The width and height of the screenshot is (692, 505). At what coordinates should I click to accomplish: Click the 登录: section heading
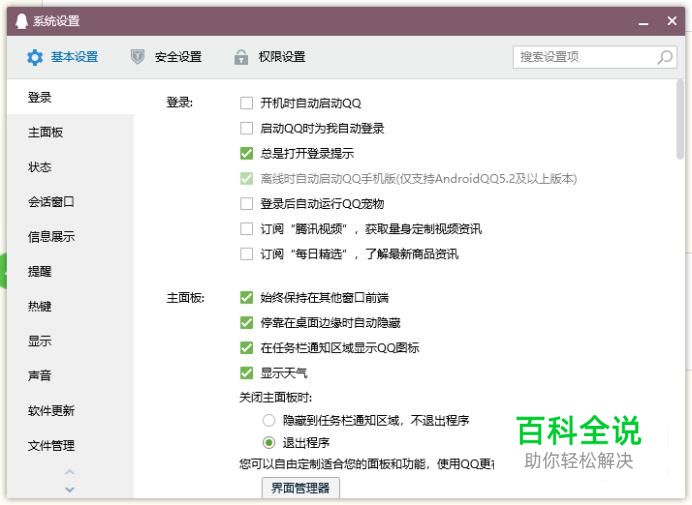pos(179,102)
